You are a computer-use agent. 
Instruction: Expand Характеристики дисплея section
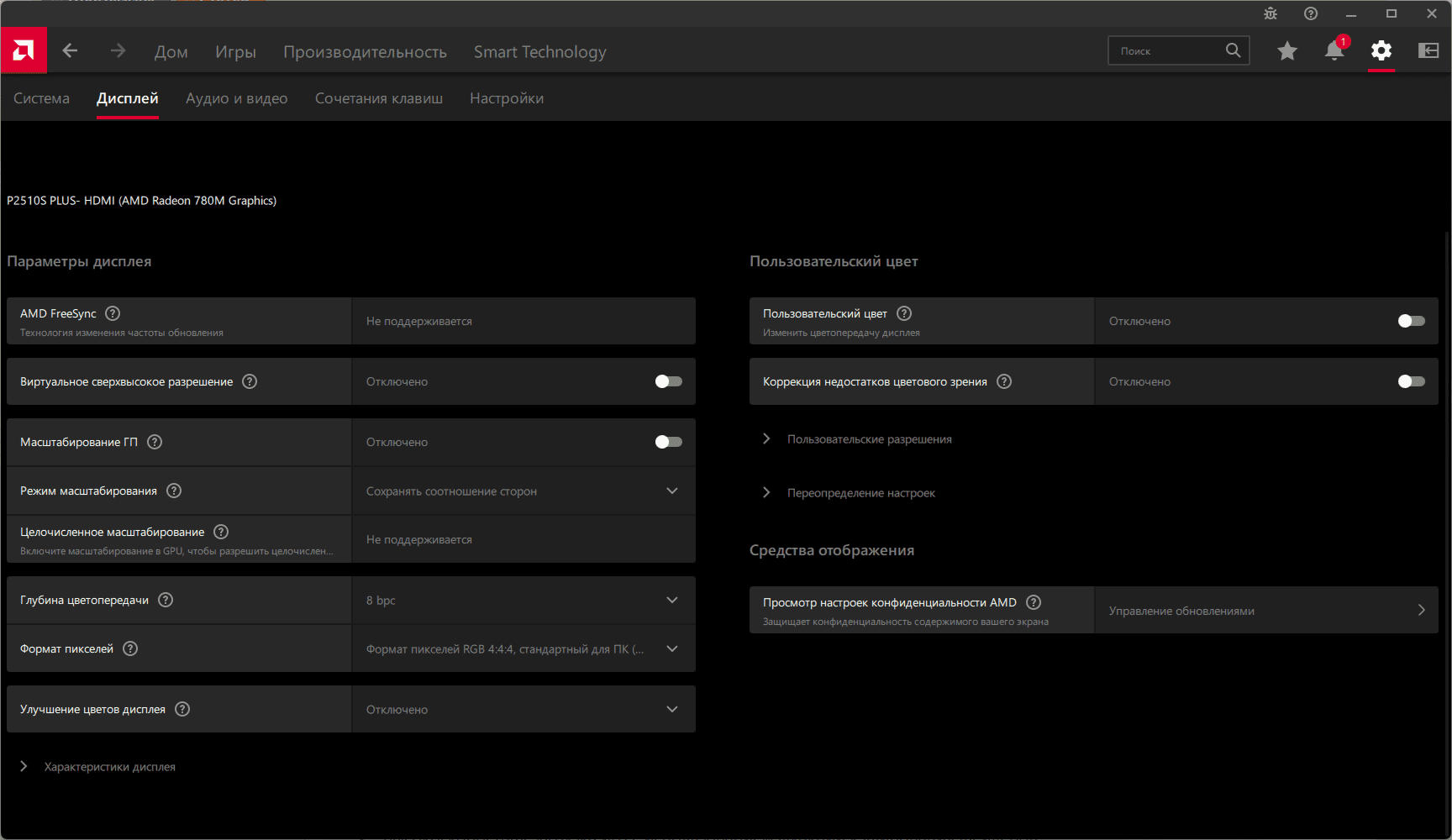tap(109, 767)
